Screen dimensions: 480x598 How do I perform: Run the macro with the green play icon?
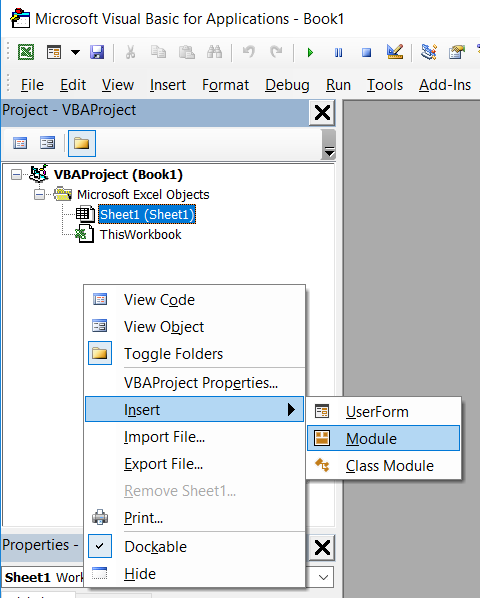[x=310, y=52]
